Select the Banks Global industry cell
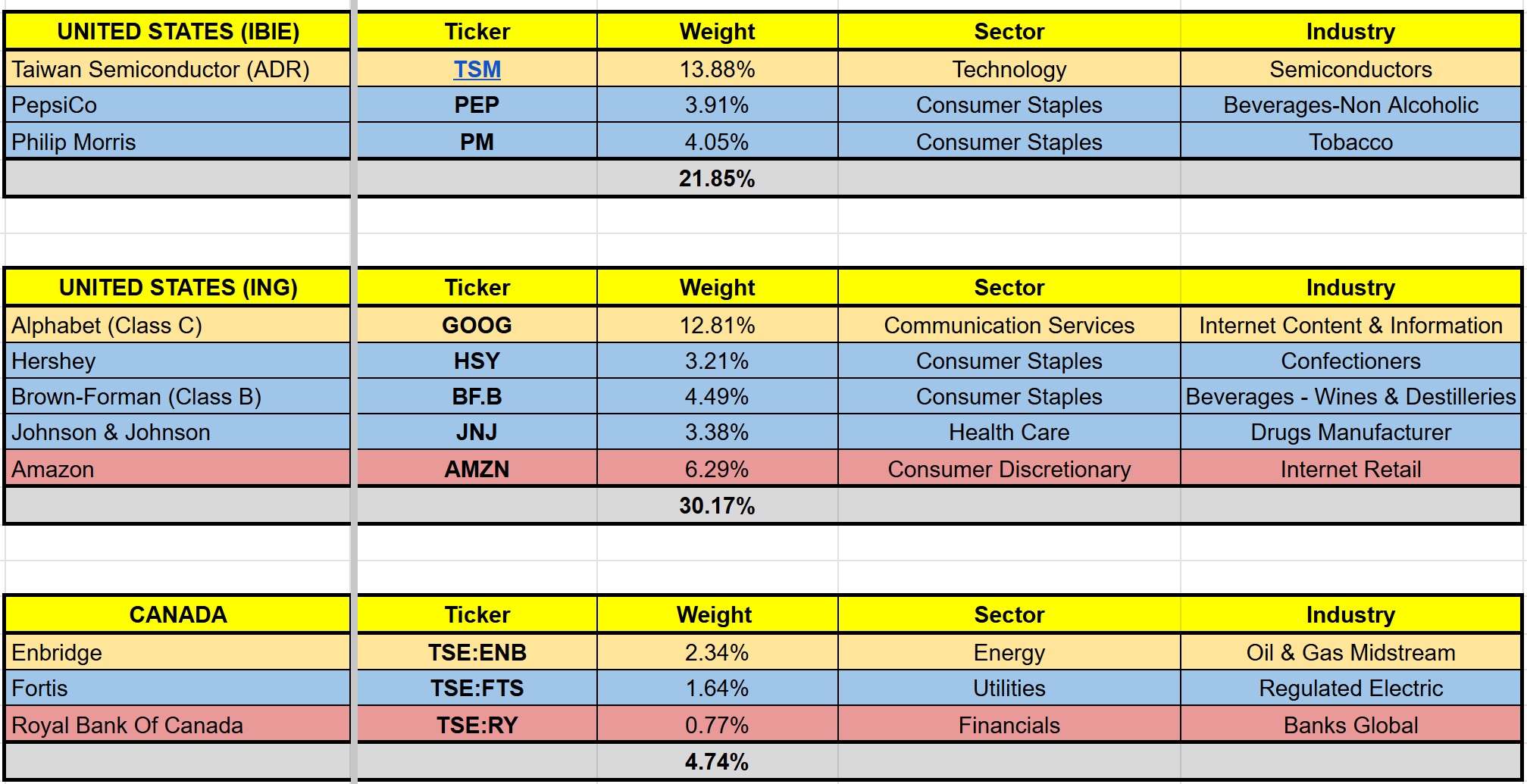The width and height of the screenshot is (1527, 784). (x=1350, y=726)
